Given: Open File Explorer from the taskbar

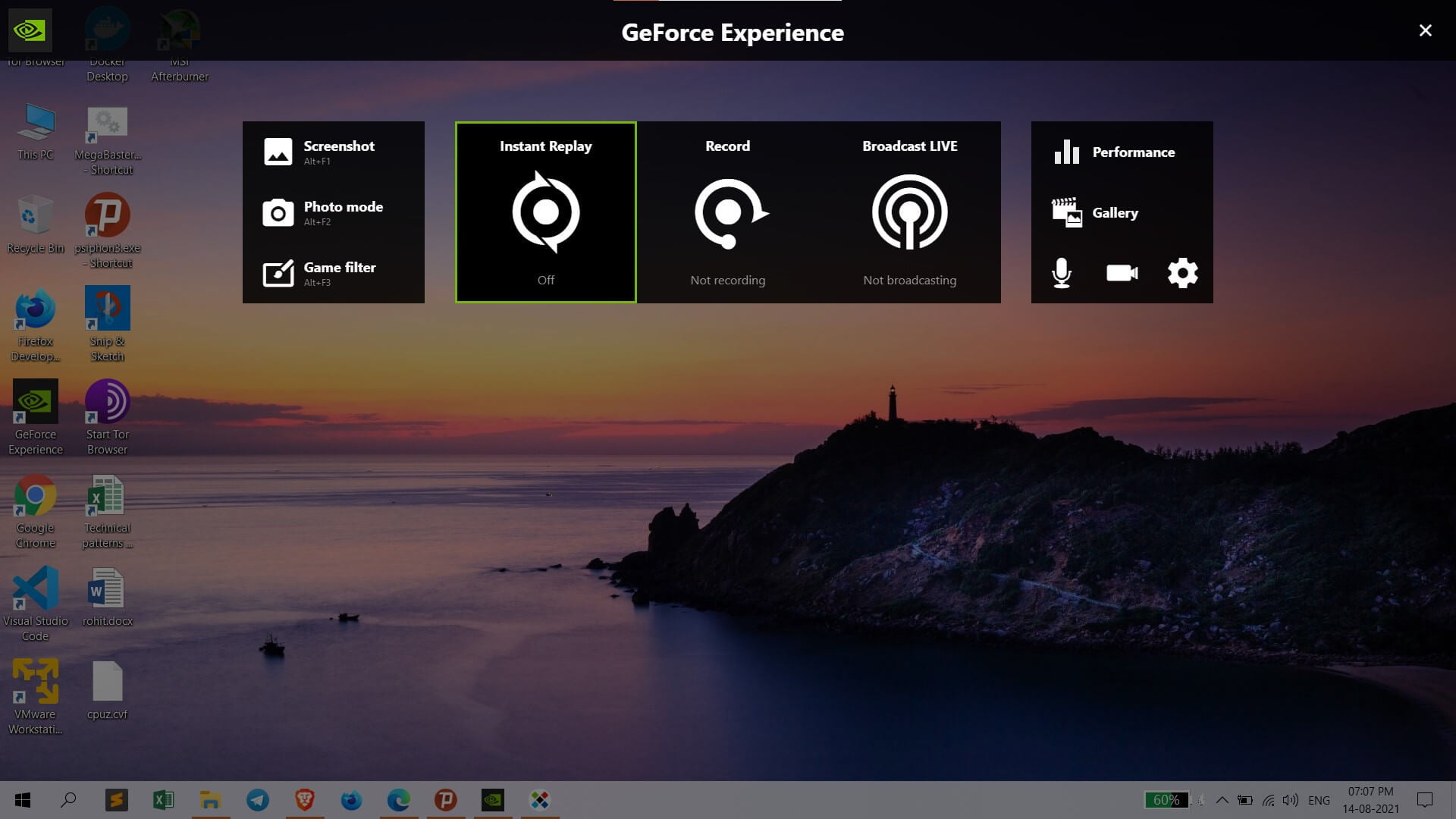Looking at the screenshot, I should coord(210,800).
